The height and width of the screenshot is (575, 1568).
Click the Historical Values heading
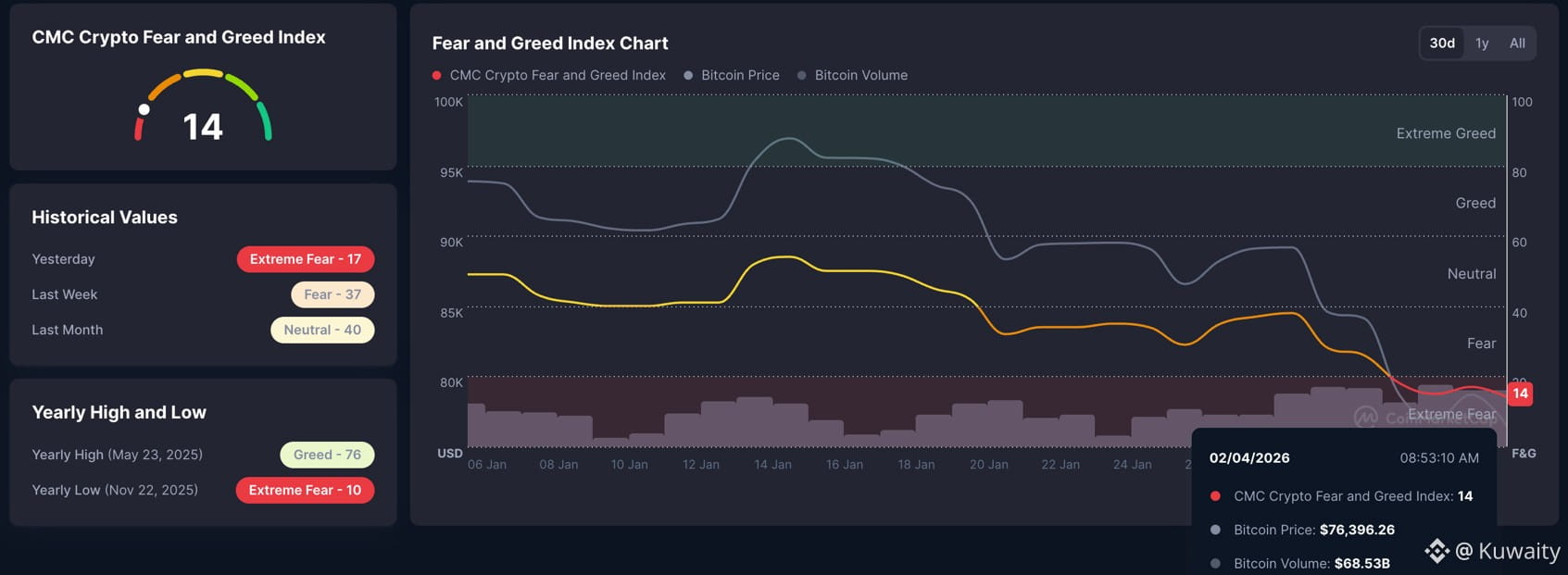click(105, 217)
